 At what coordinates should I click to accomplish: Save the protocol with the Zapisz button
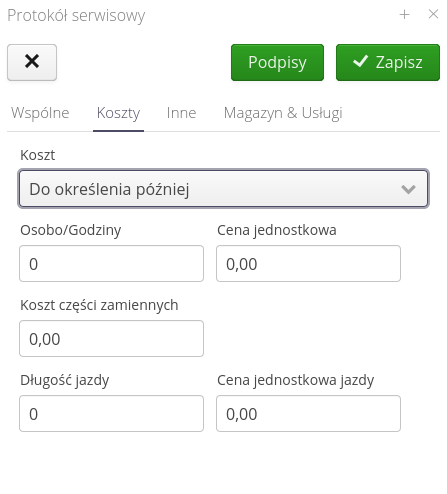point(388,62)
